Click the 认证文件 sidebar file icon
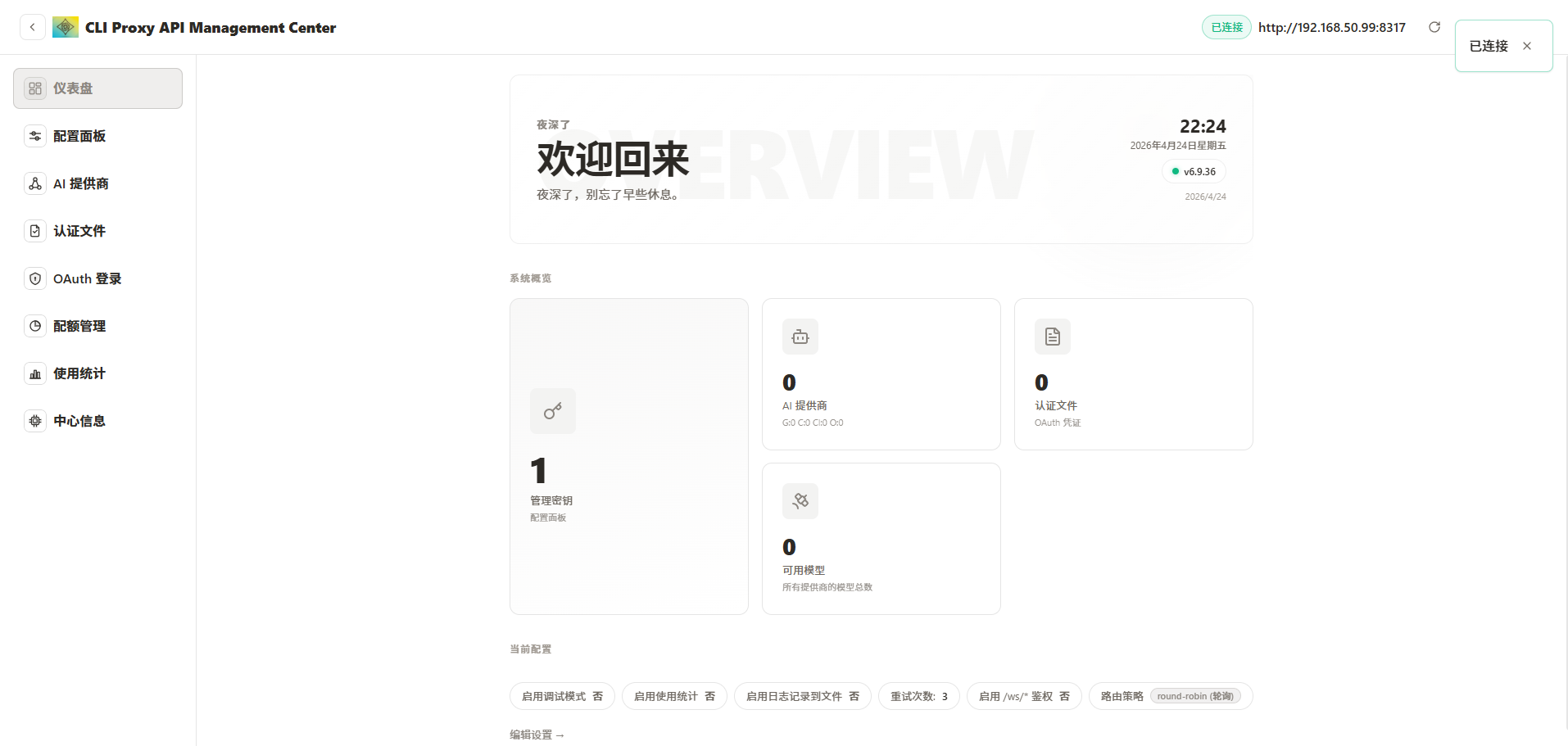Image resolution: width=1568 pixels, height=746 pixels. pos(35,231)
